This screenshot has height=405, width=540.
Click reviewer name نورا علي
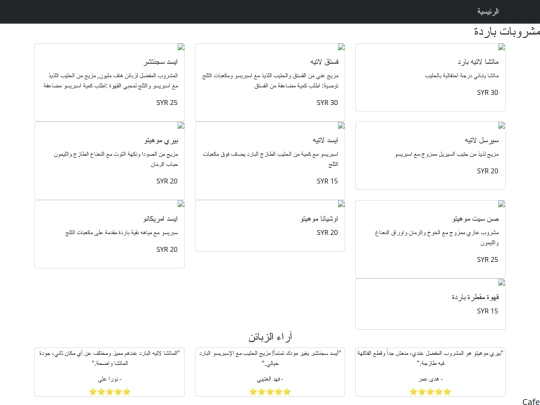(x=110, y=379)
